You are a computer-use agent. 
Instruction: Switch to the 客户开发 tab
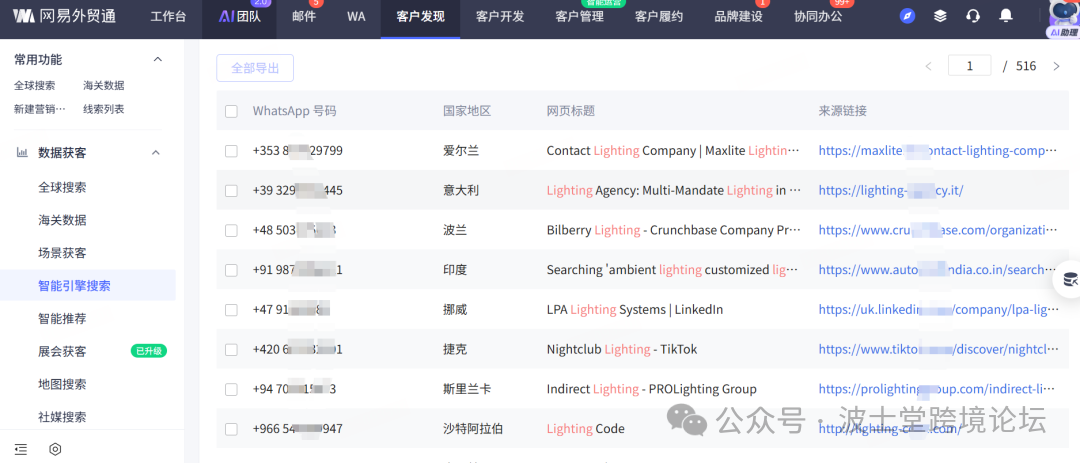point(501,17)
